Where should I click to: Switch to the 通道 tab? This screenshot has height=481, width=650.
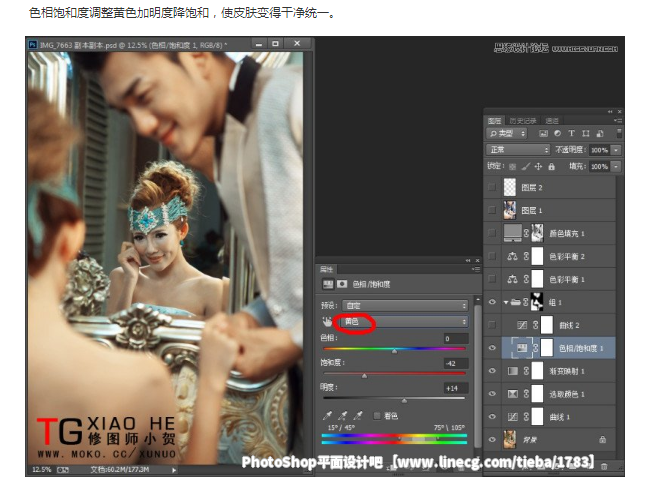coord(552,121)
